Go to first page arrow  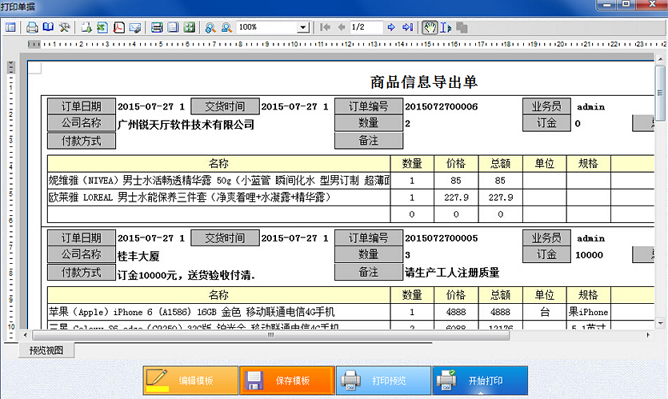coord(325,28)
